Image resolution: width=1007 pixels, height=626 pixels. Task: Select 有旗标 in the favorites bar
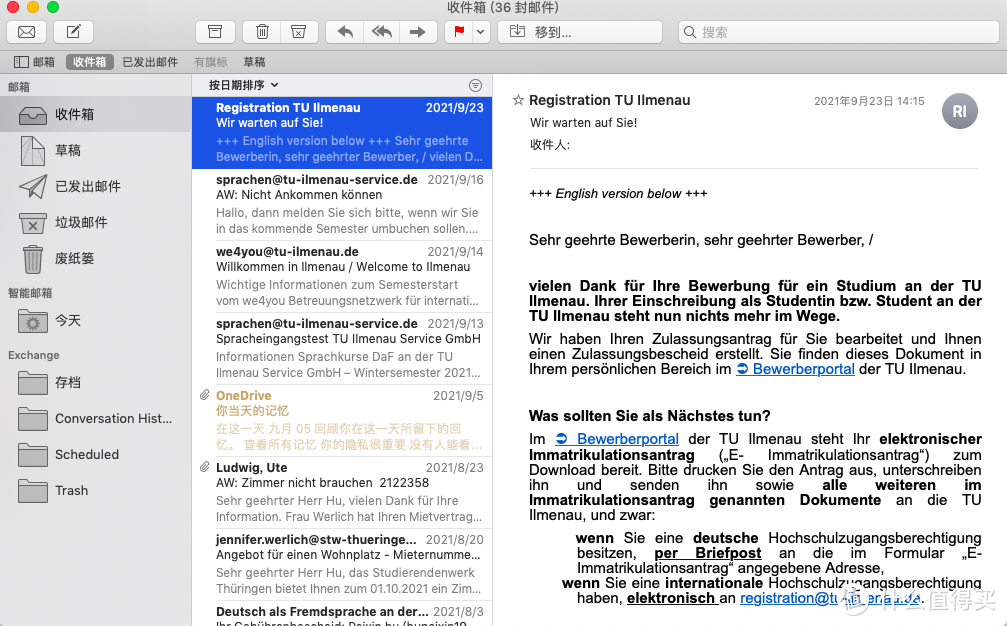click(x=211, y=62)
